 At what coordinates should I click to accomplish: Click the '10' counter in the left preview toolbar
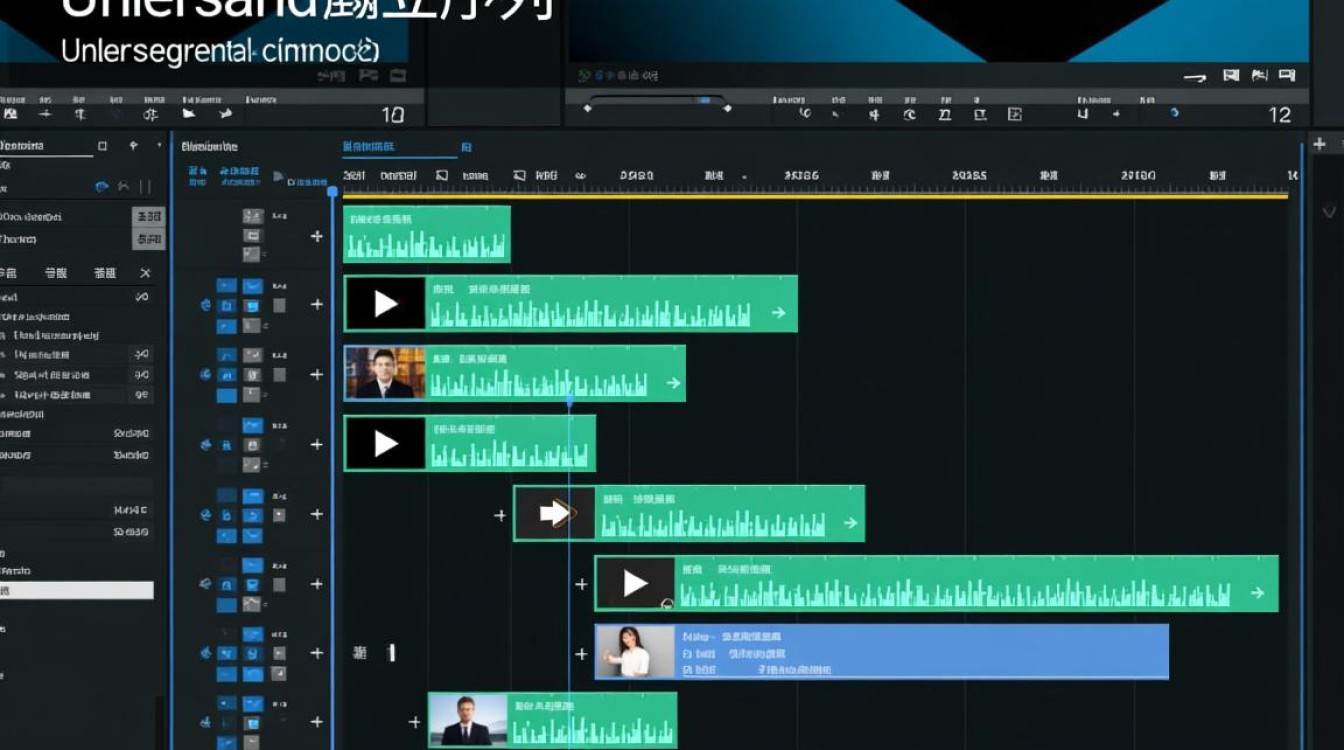coord(393,115)
